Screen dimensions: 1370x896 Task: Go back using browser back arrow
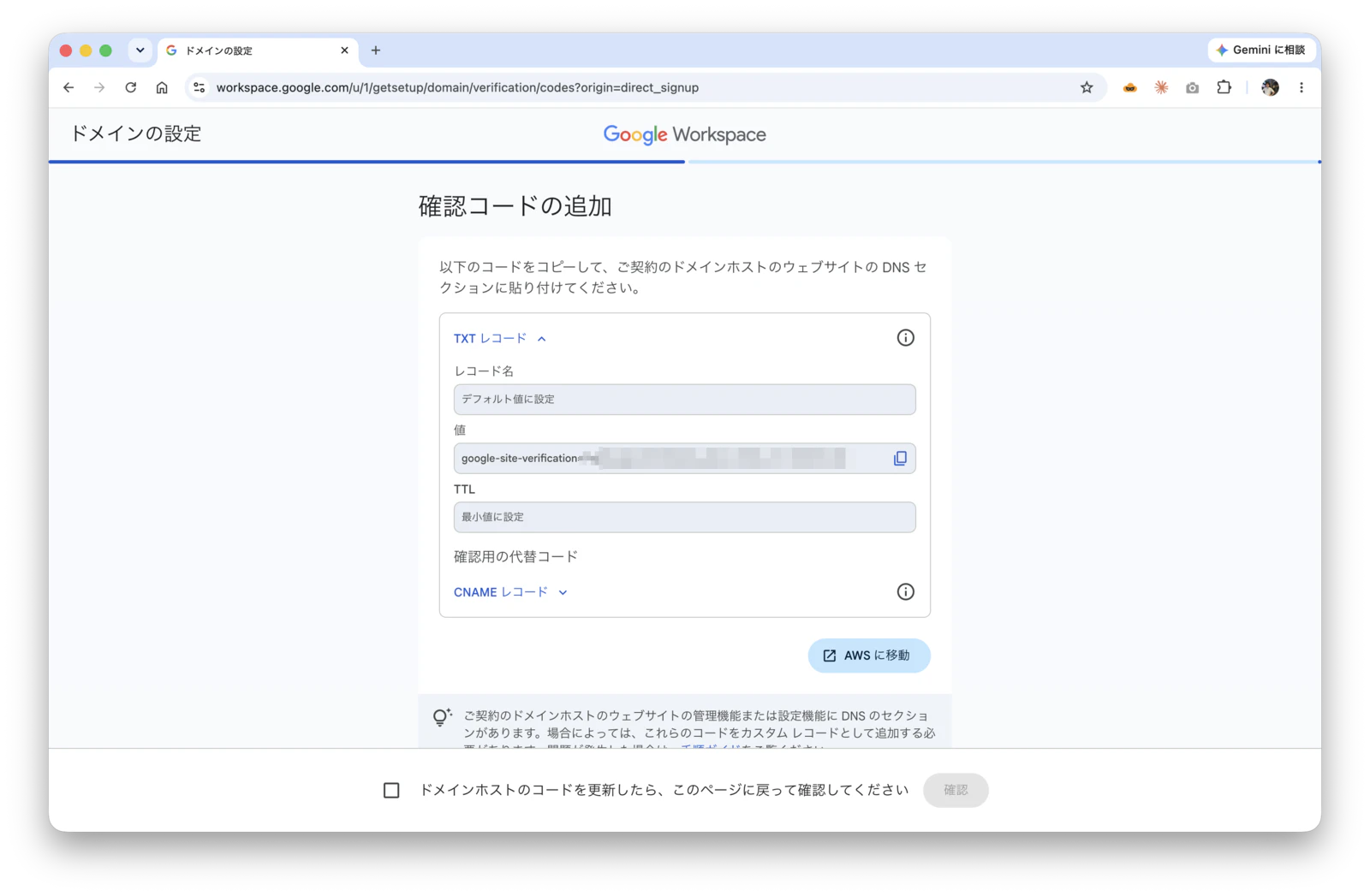tap(68, 87)
